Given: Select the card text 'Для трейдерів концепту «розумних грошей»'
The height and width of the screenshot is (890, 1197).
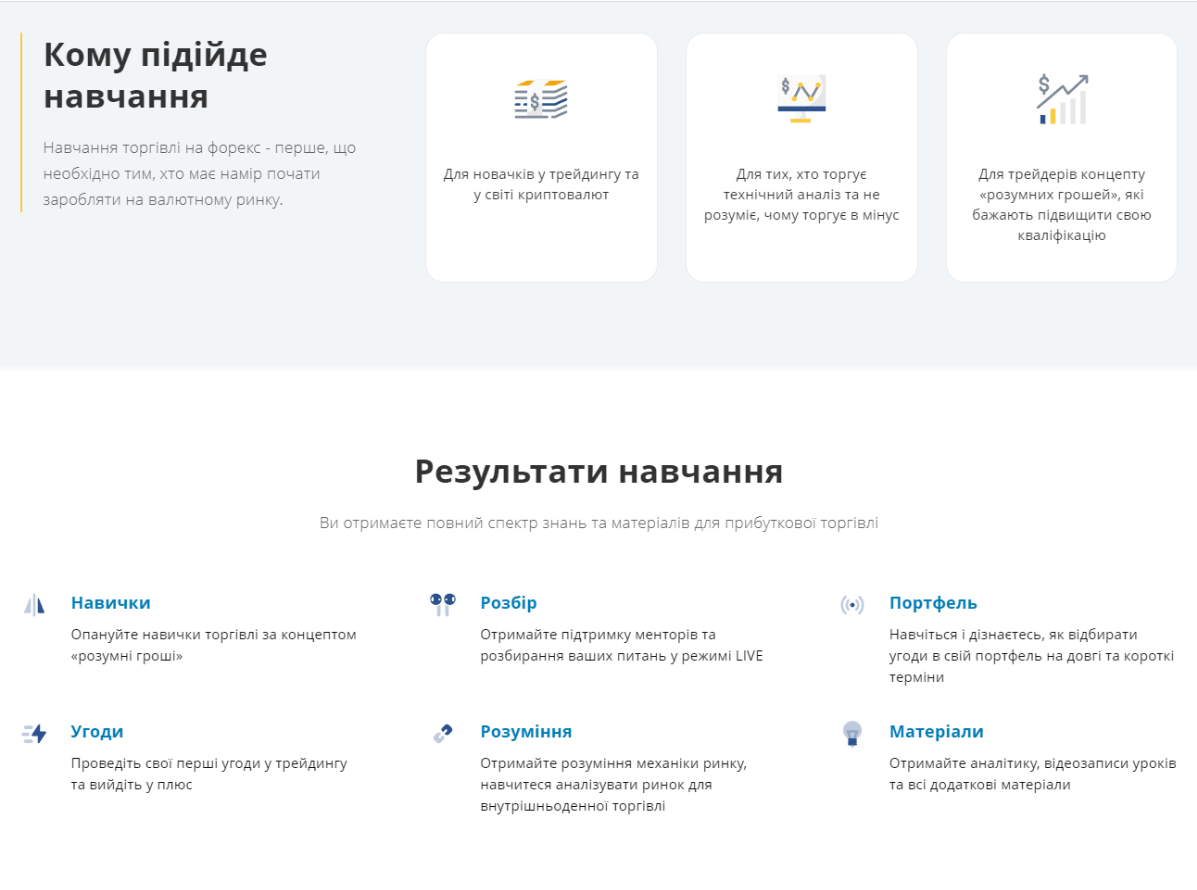Looking at the screenshot, I should click(x=1062, y=205).
